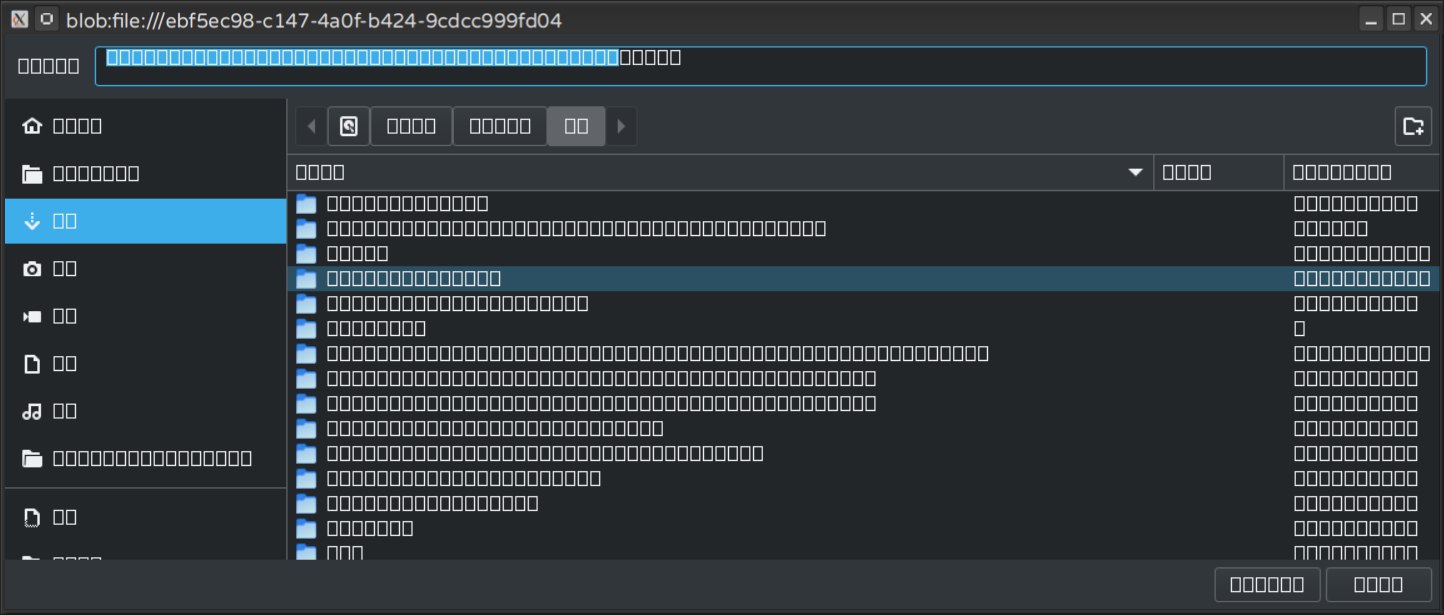
Task: Sort files by the modified date column header
Action: [1360, 173]
